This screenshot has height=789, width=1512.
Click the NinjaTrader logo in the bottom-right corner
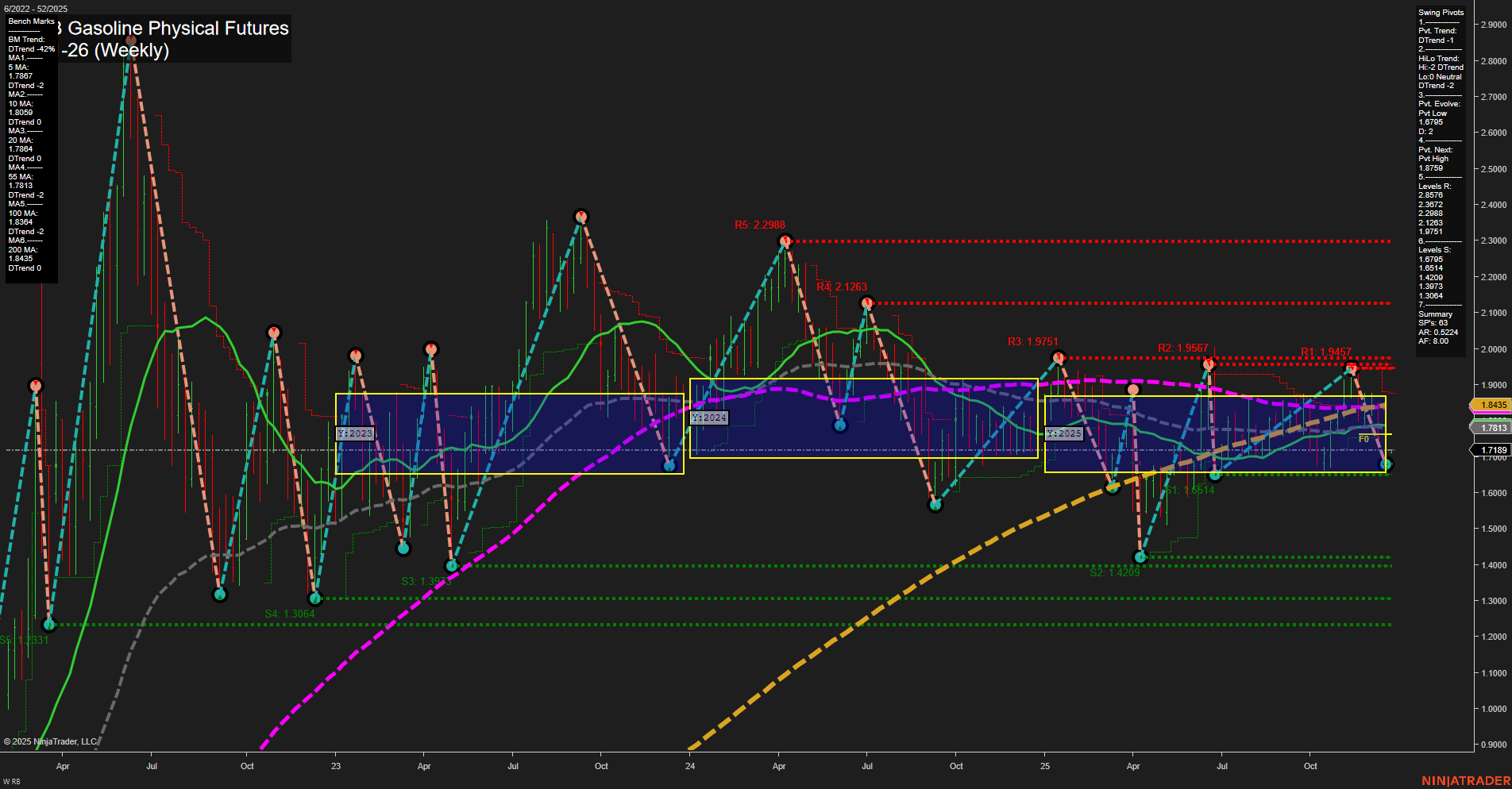coord(1468,781)
